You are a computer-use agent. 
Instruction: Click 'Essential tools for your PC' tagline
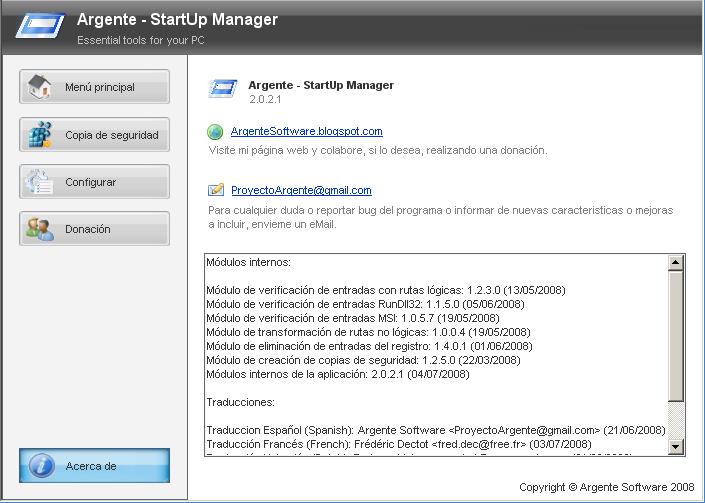click(141, 40)
